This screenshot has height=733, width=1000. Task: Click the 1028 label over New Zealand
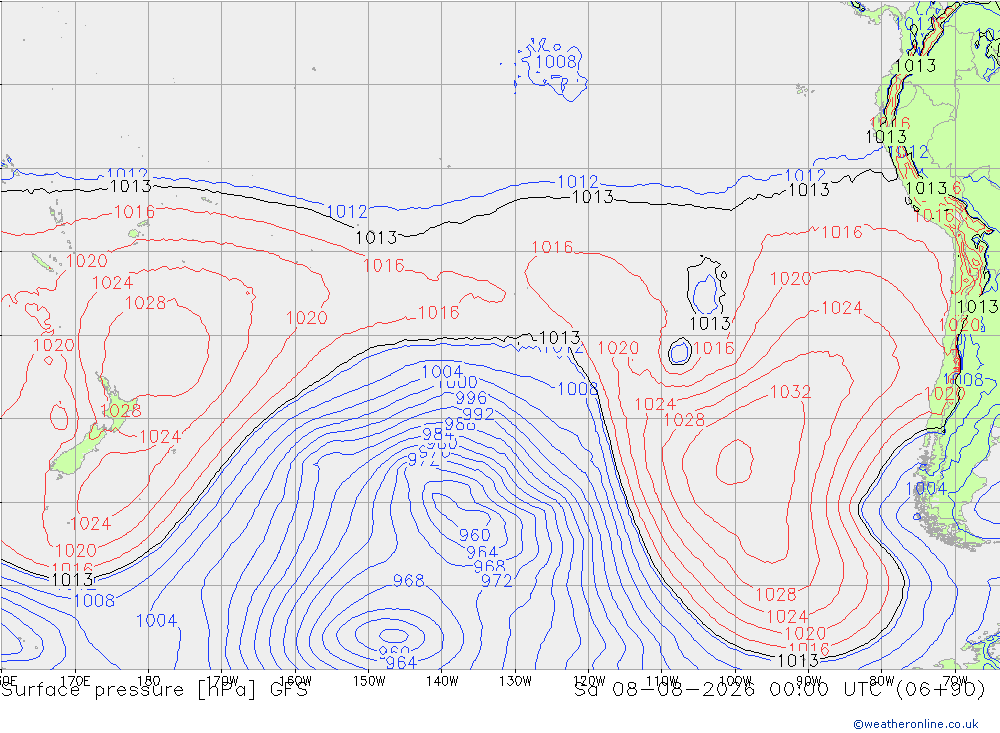(x=121, y=410)
